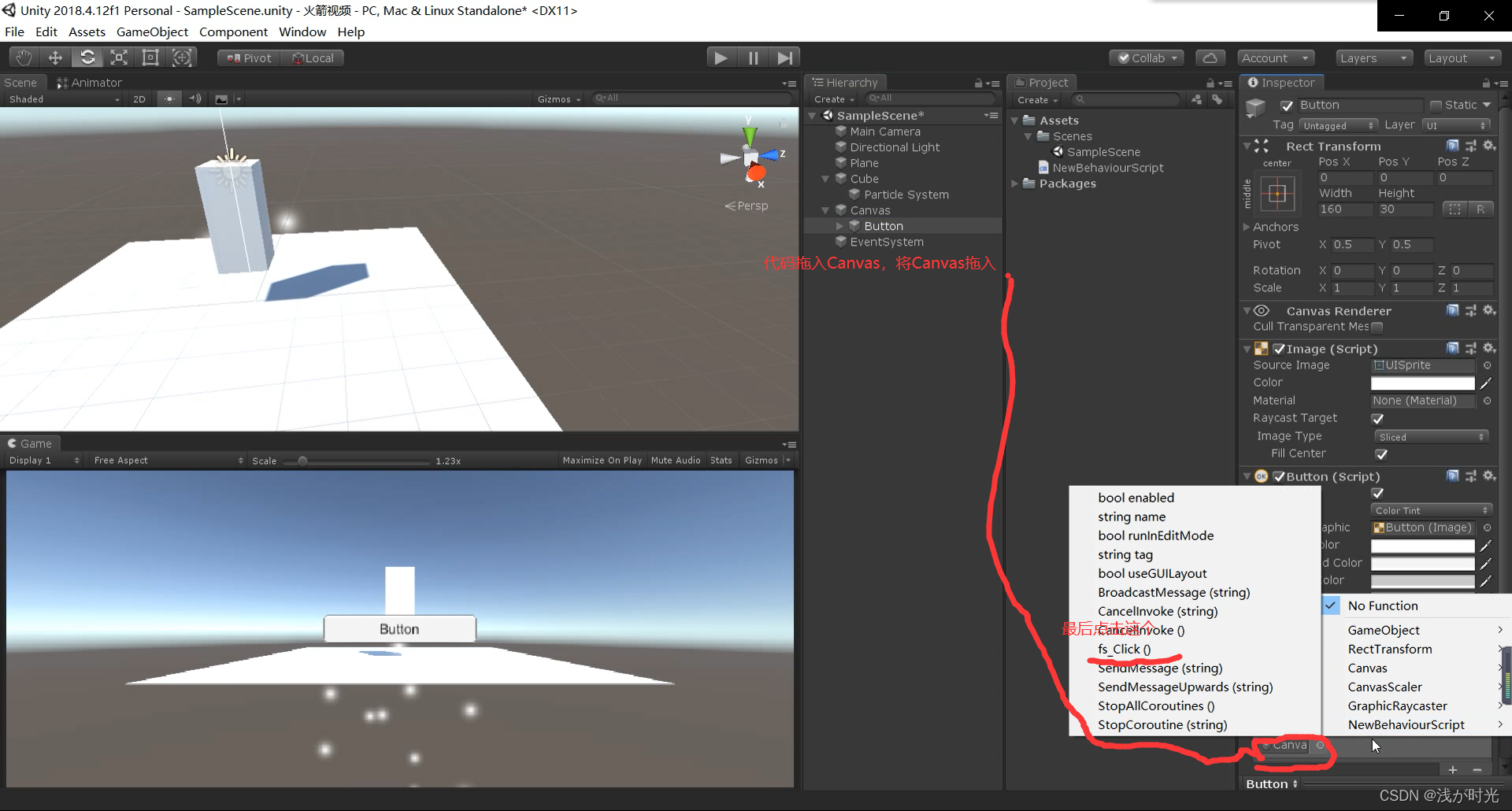
Task: Open the Layout dropdown
Action: 1462,58
